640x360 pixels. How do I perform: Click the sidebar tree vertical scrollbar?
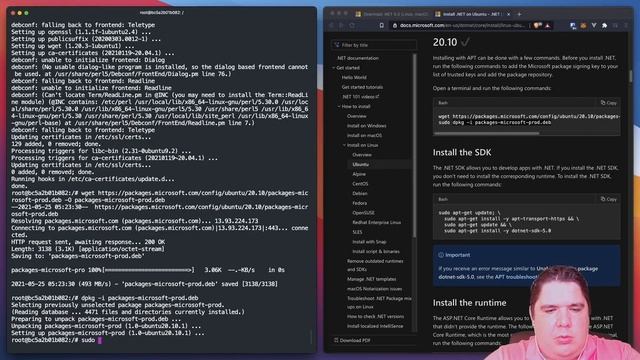click(414, 145)
